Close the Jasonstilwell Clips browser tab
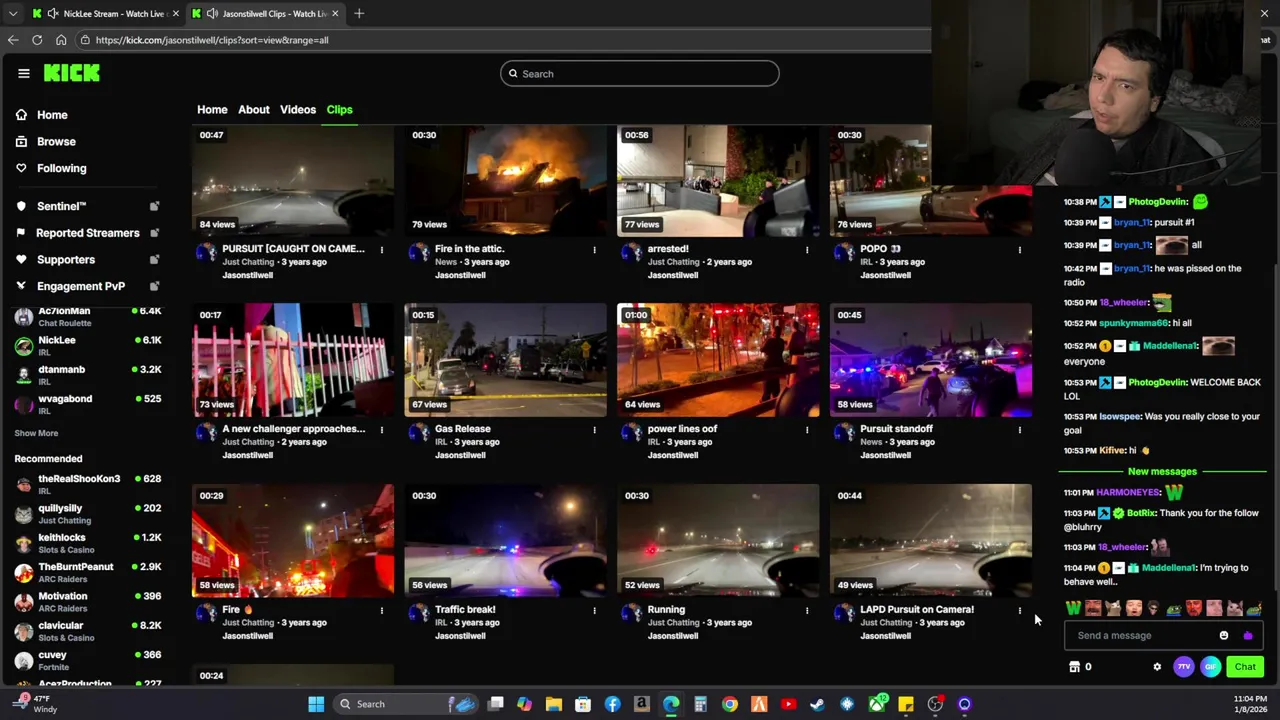The image size is (1280, 720). click(335, 13)
